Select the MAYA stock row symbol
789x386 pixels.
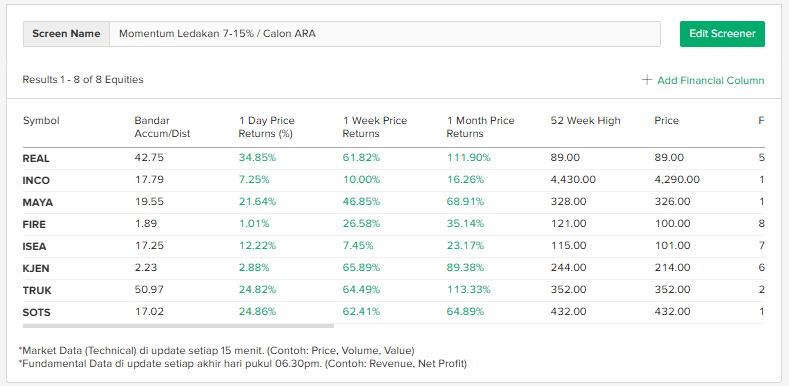tap(38, 203)
